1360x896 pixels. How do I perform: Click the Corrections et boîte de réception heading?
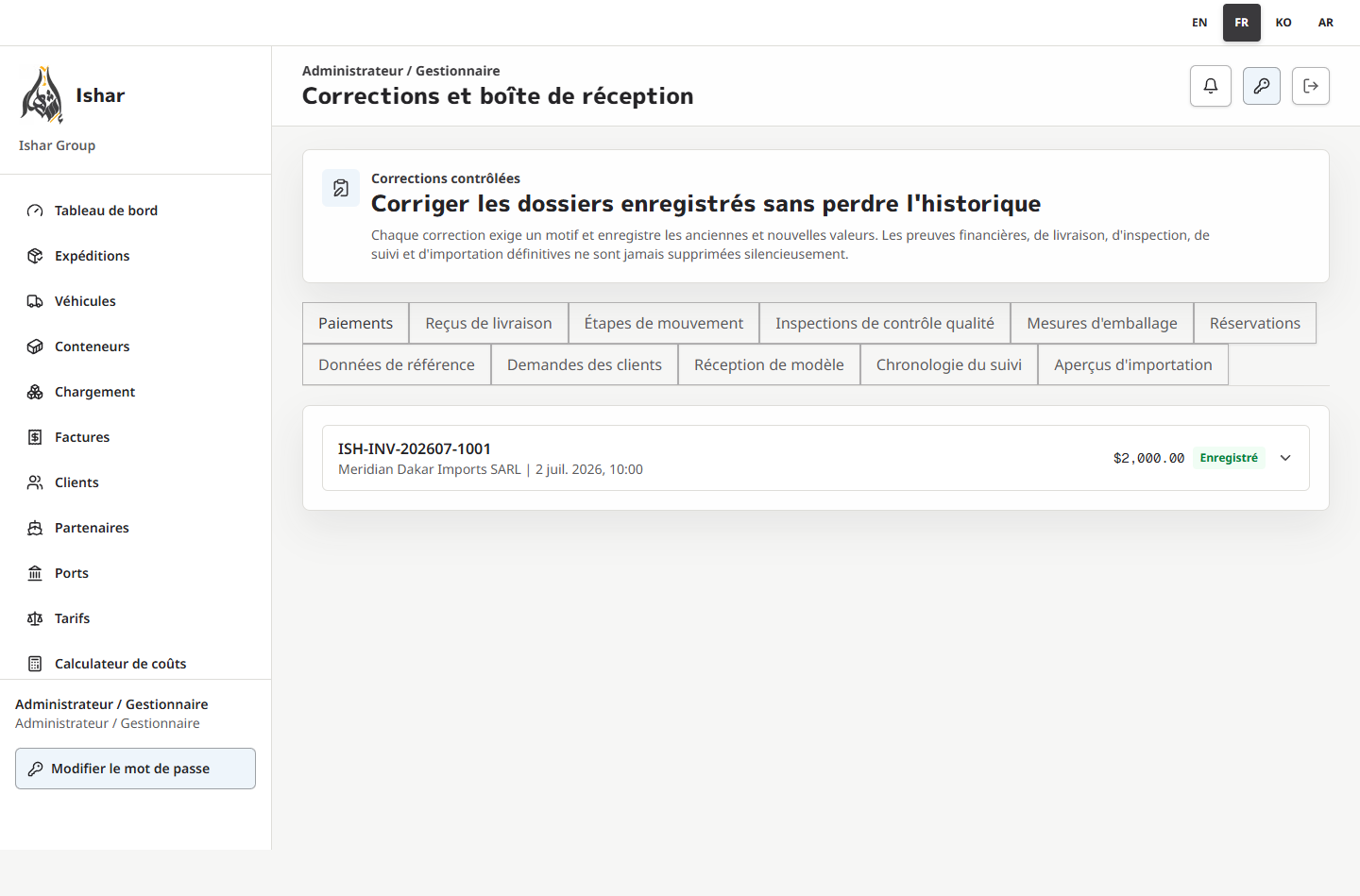[x=498, y=96]
